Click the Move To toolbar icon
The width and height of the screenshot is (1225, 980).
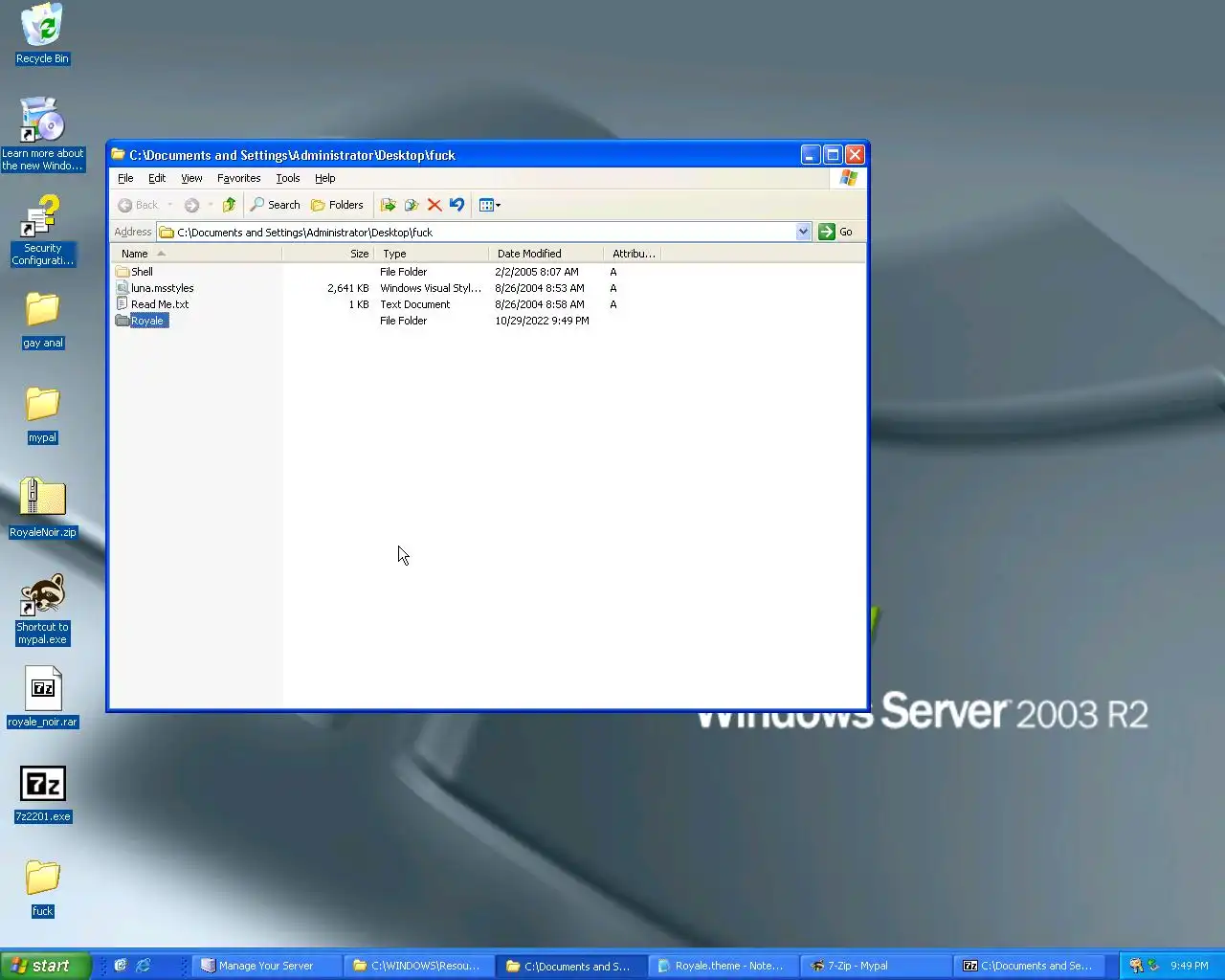(388, 205)
